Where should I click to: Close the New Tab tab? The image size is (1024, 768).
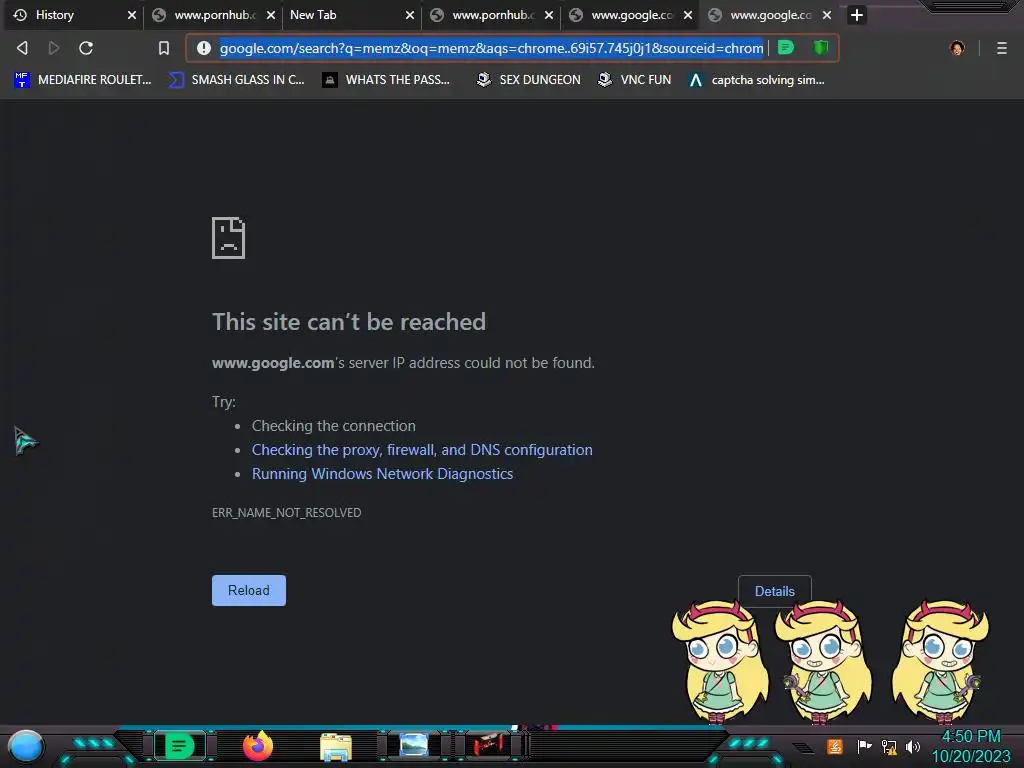(409, 15)
